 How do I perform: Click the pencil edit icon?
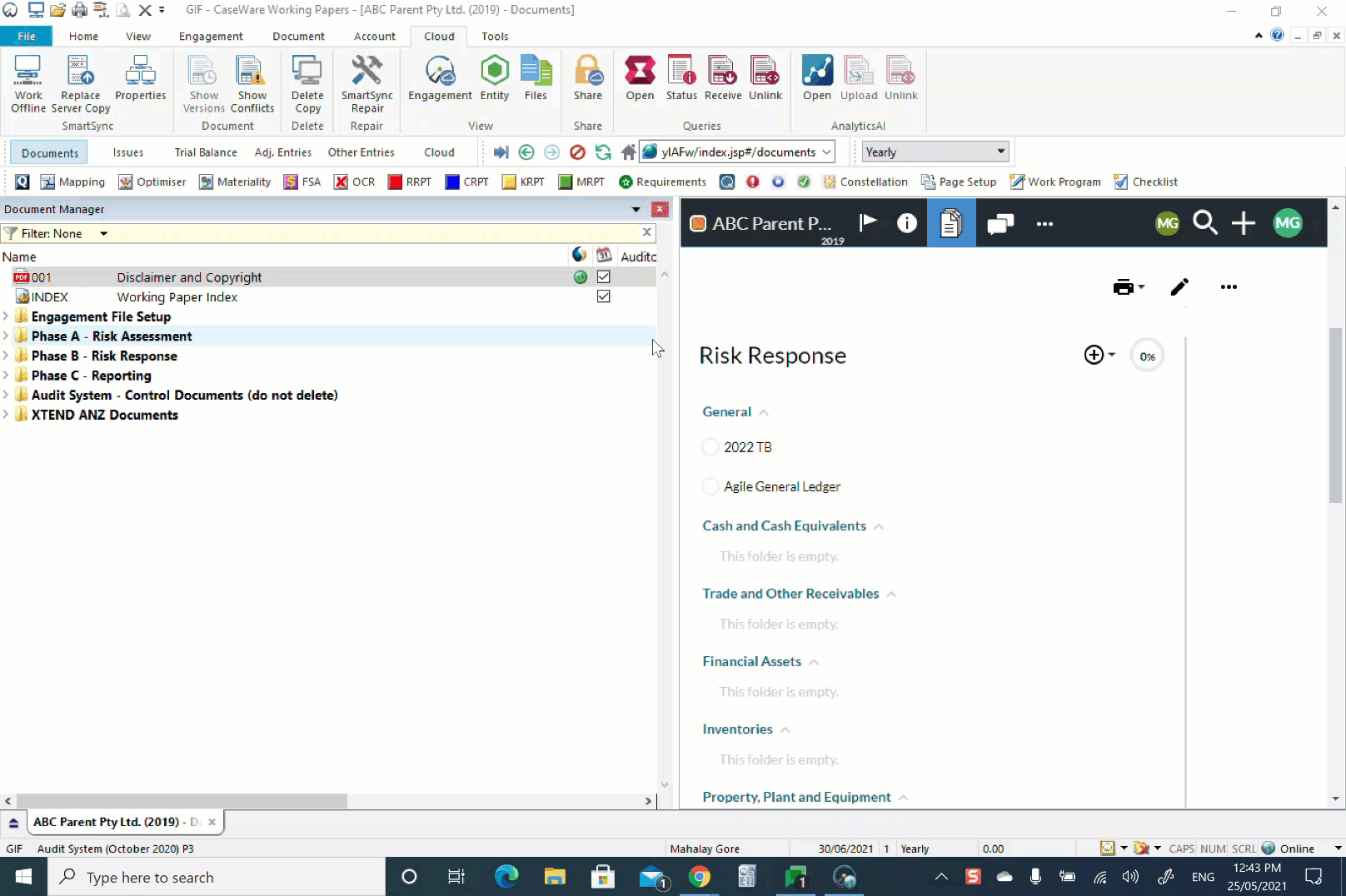pyautogui.click(x=1179, y=287)
